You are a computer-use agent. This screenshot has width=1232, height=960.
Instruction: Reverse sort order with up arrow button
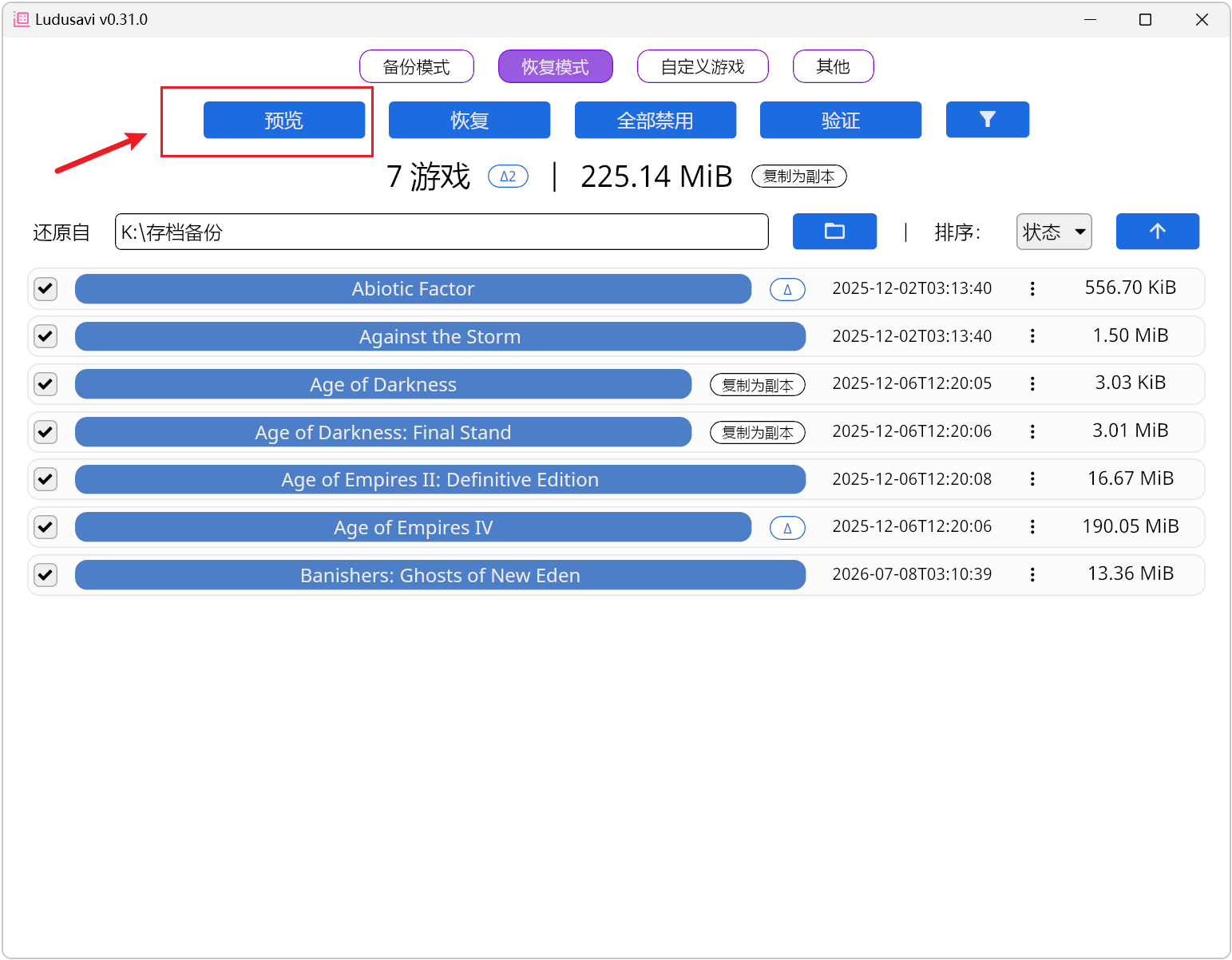(x=1157, y=232)
